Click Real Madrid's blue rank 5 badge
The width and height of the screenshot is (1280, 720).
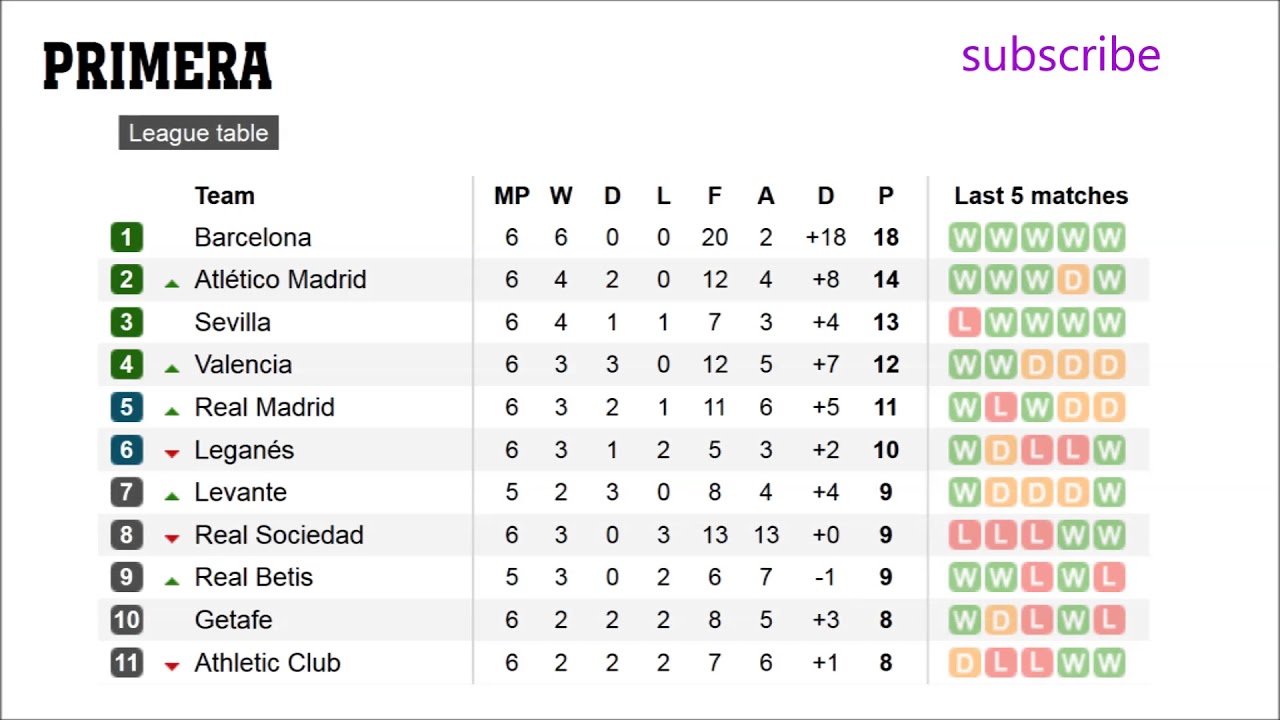click(126, 408)
